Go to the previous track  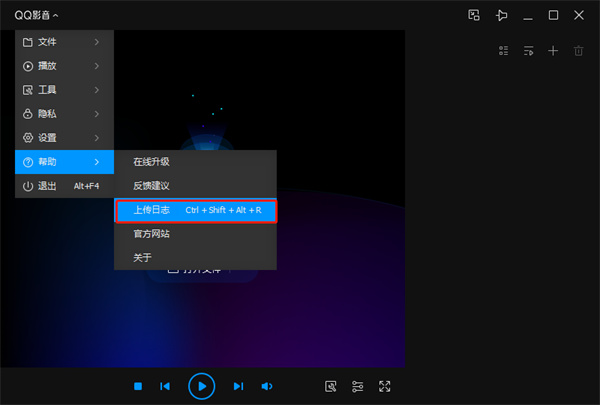165,386
